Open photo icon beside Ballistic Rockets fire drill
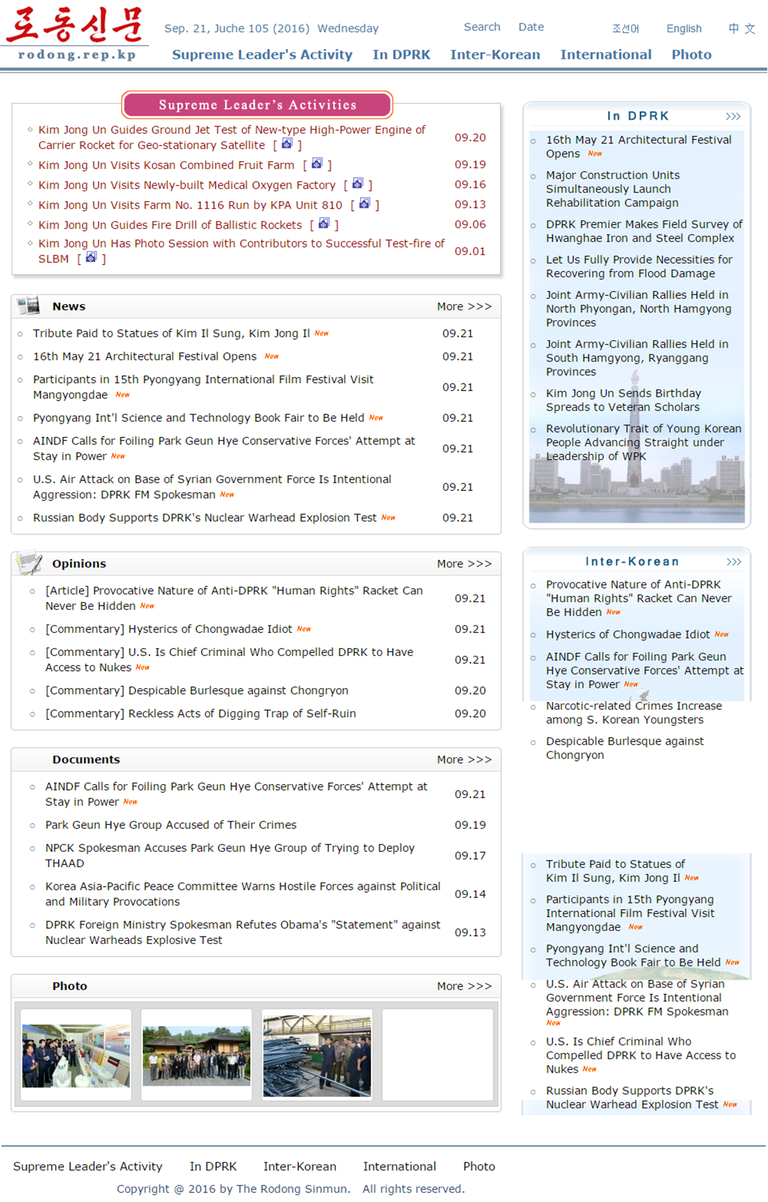The image size is (768, 1202). (x=324, y=224)
